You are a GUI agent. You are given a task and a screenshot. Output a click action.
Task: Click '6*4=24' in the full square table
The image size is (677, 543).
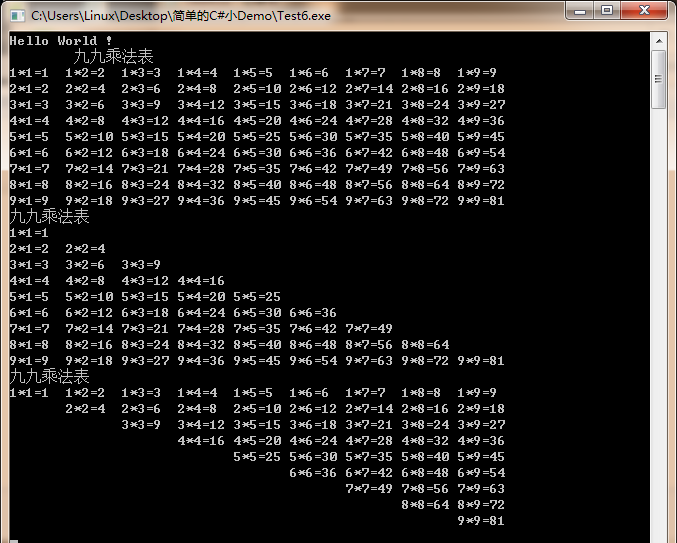coord(201,153)
